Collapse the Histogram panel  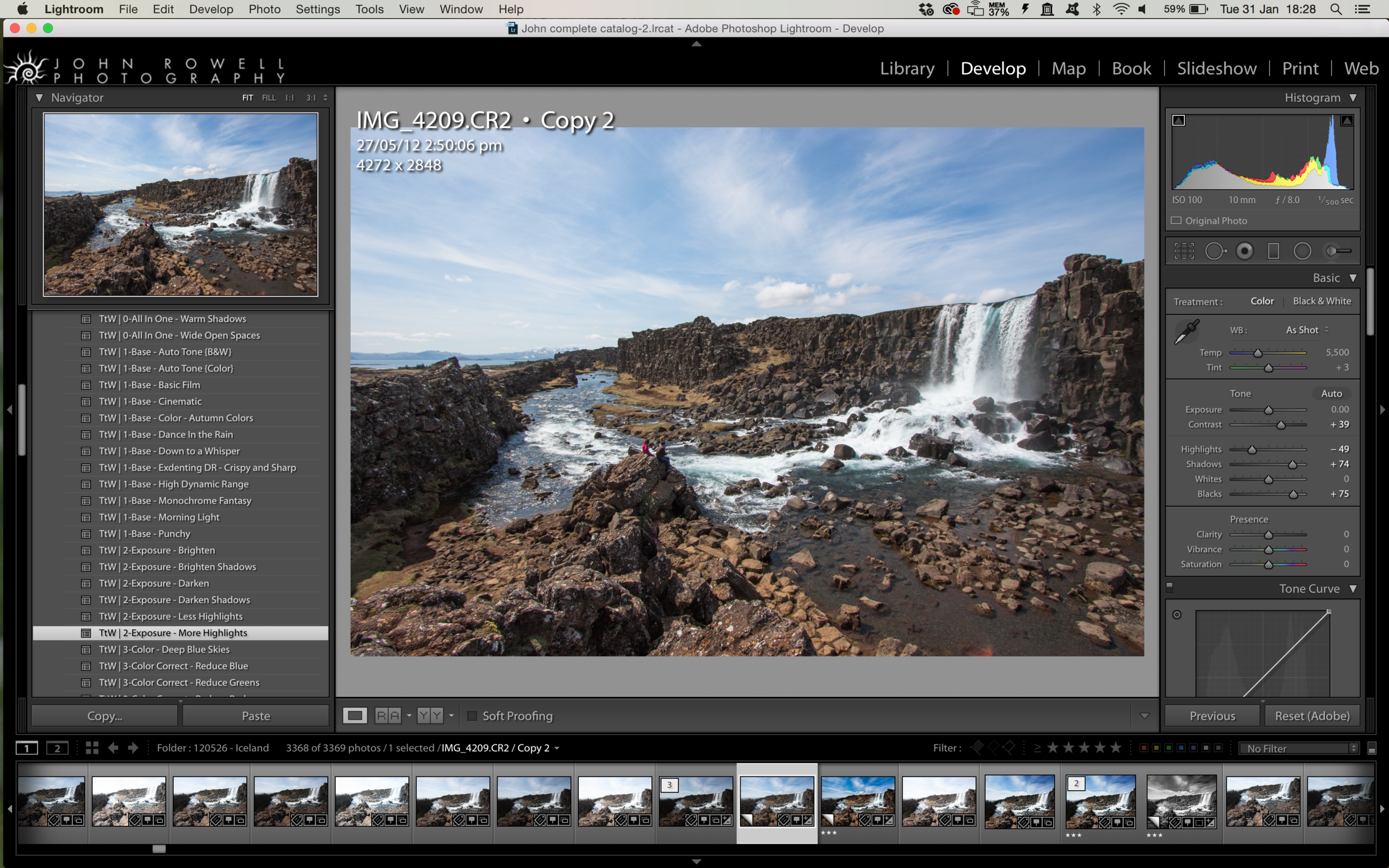coord(1353,98)
